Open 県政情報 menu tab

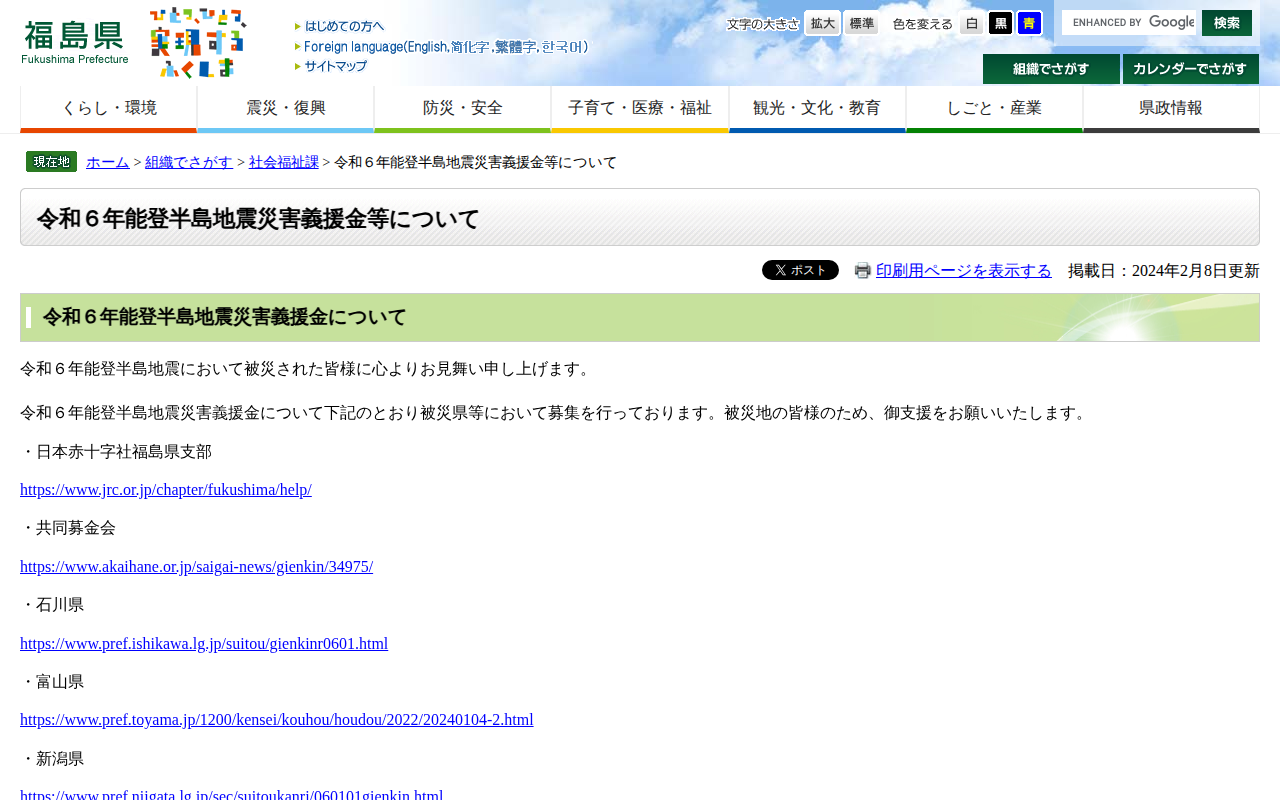tap(1171, 109)
